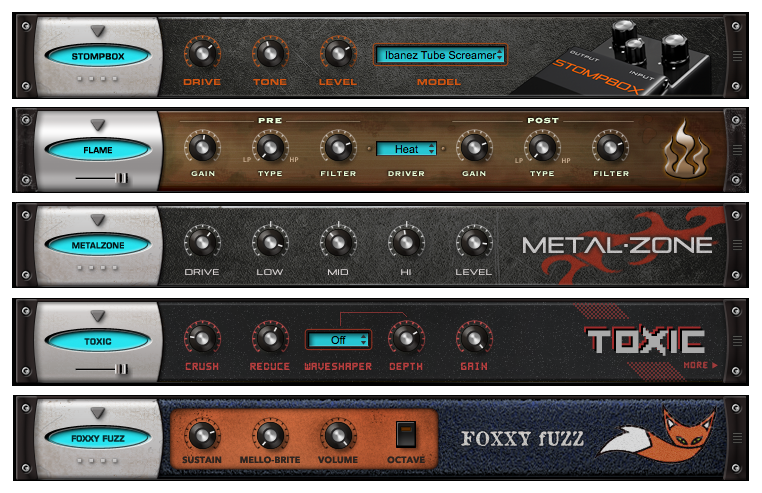Expand the triangle arrow above FOXXY FUZZ
The image size is (762, 493).
(98, 413)
